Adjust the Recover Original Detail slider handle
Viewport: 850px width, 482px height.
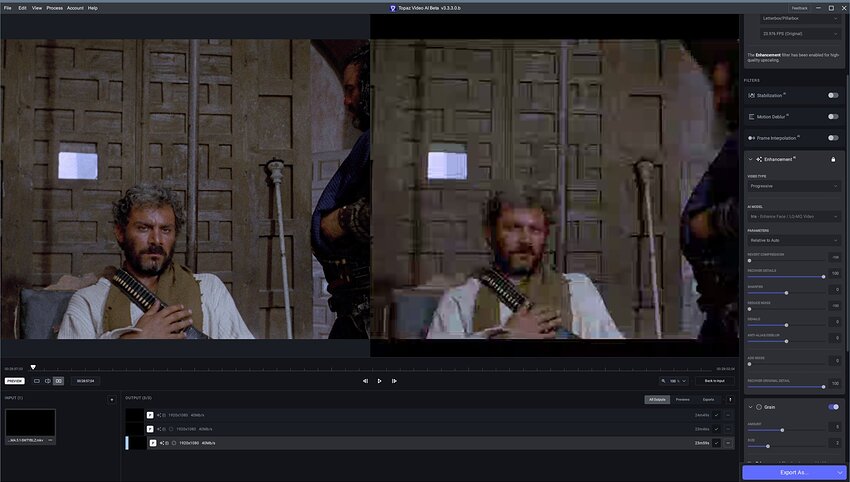pos(823,387)
